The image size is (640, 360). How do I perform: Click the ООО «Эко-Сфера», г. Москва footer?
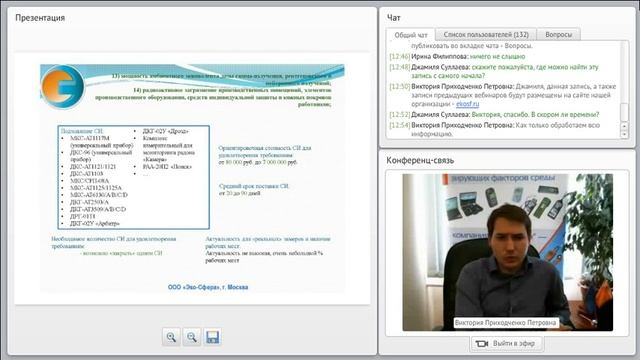pyautogui.click(x=208, y=287)
